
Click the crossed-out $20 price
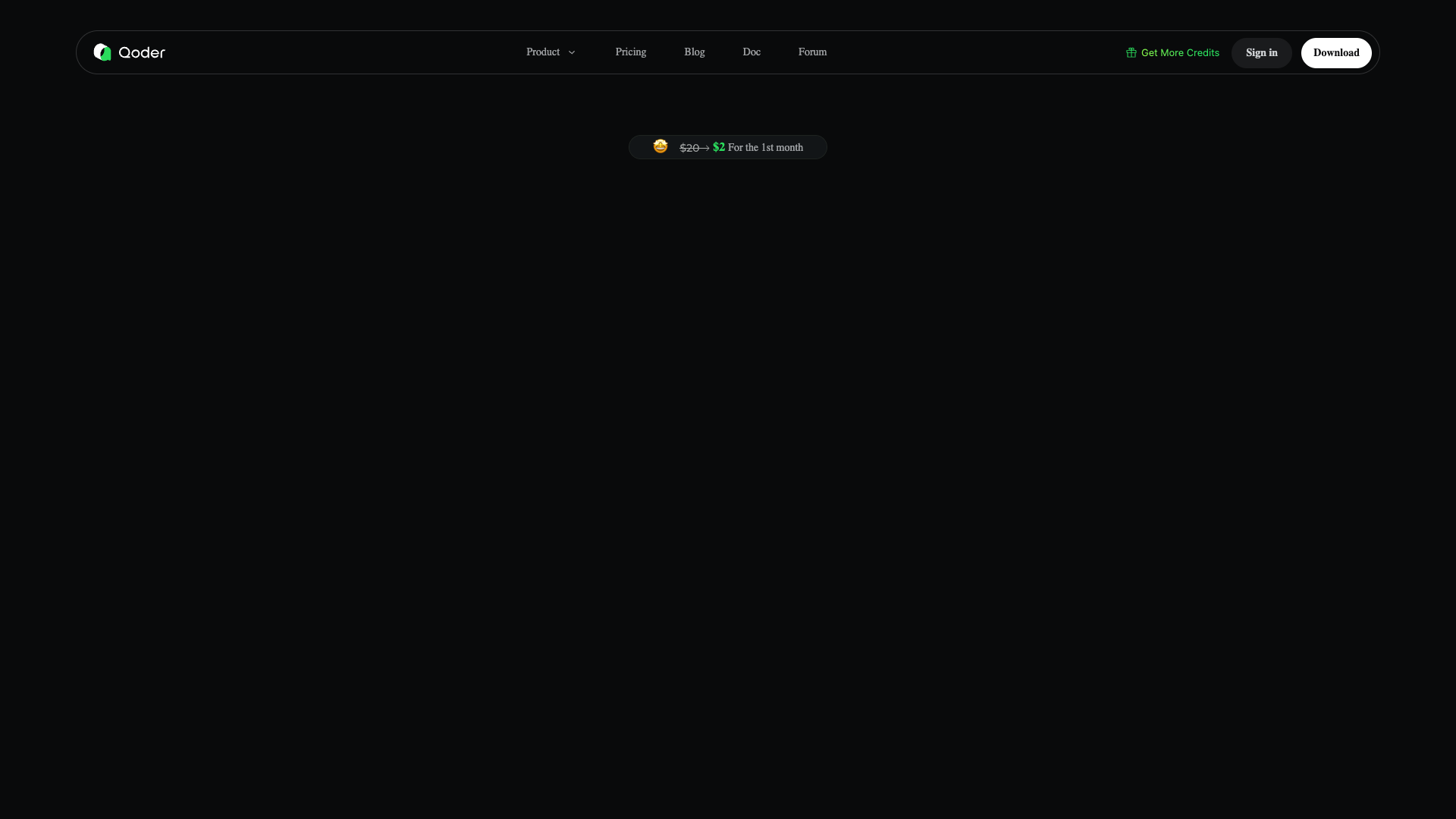click(689, 148)
